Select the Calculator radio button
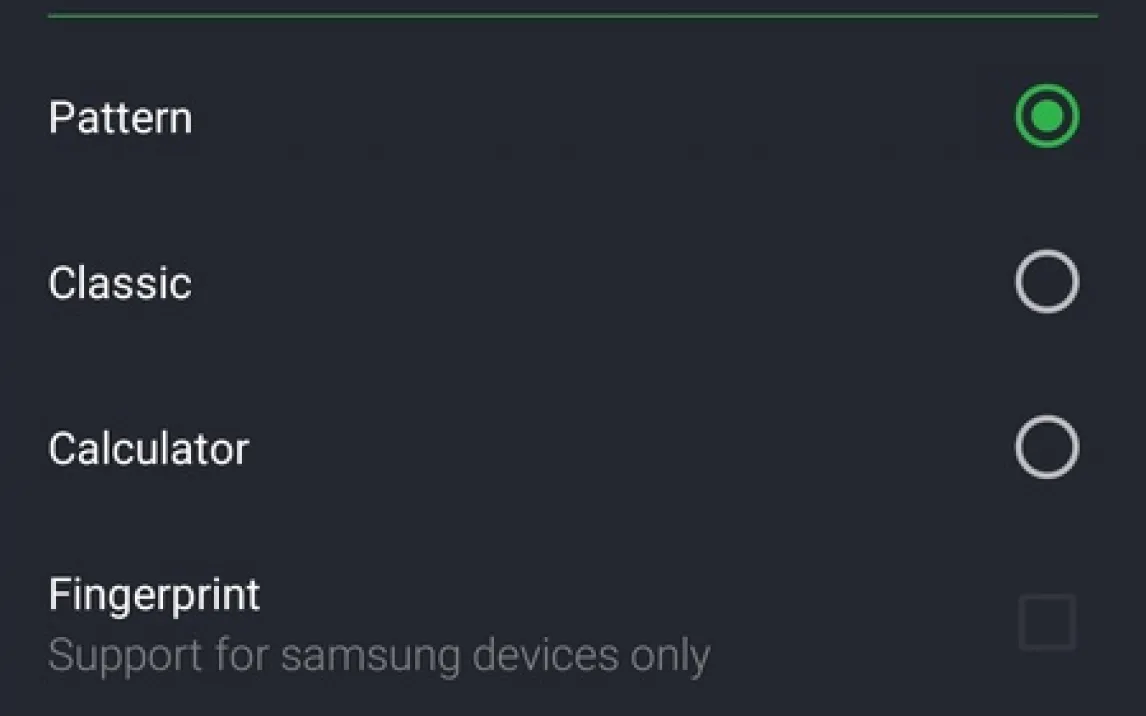 click(x=1047, y=447)
